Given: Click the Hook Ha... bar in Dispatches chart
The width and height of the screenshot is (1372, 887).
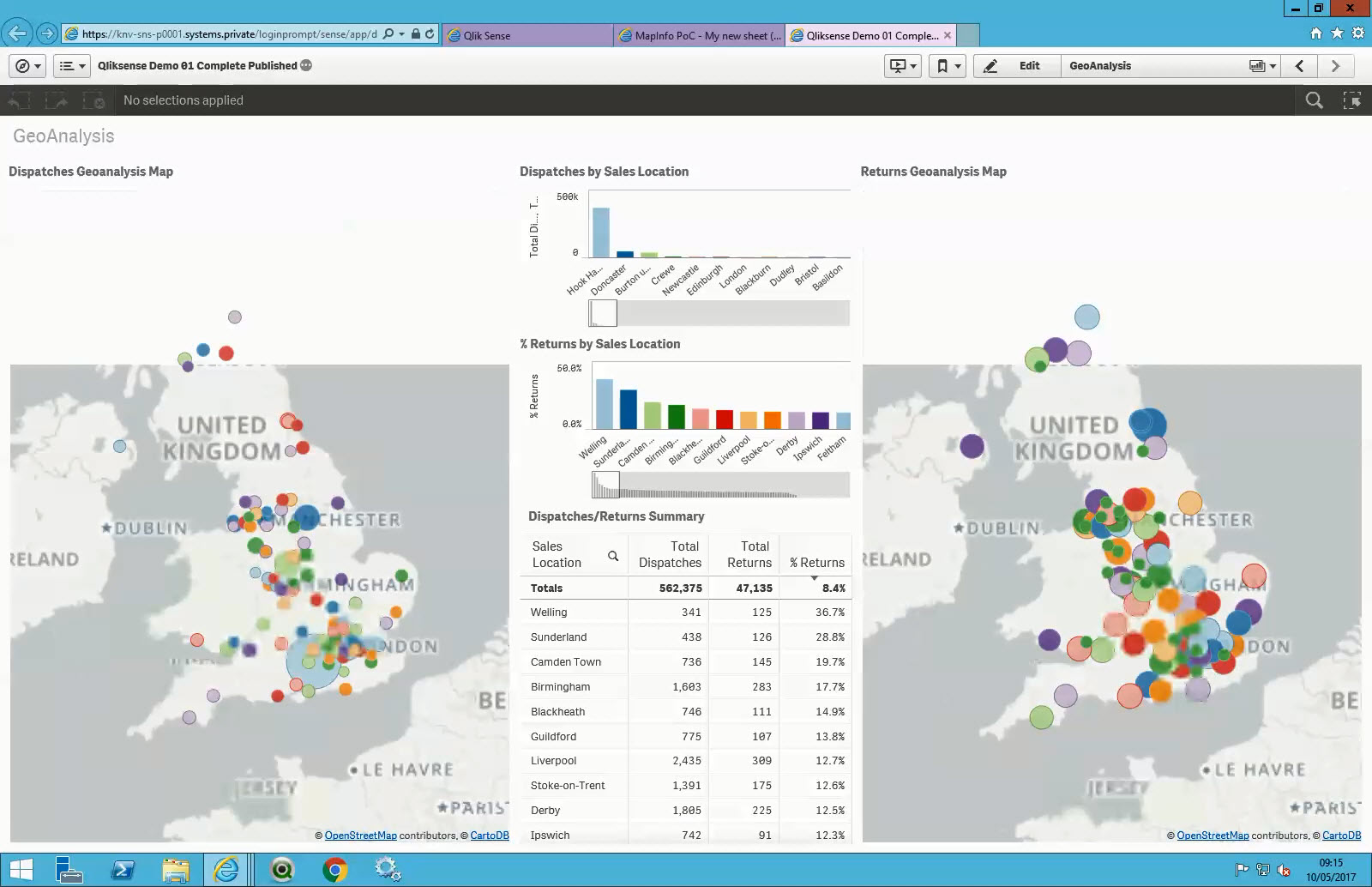Looking at the screenshot, I should point(601,232).
